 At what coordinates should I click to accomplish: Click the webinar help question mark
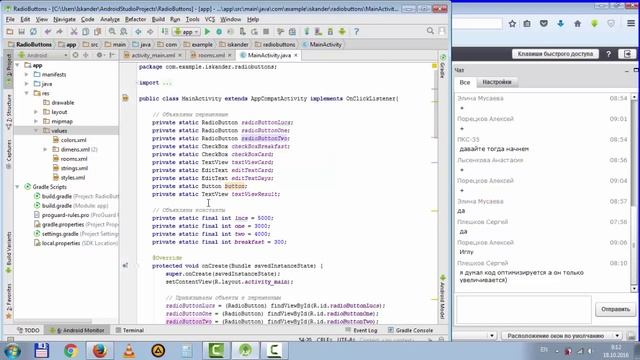click(x=609, y=54)
